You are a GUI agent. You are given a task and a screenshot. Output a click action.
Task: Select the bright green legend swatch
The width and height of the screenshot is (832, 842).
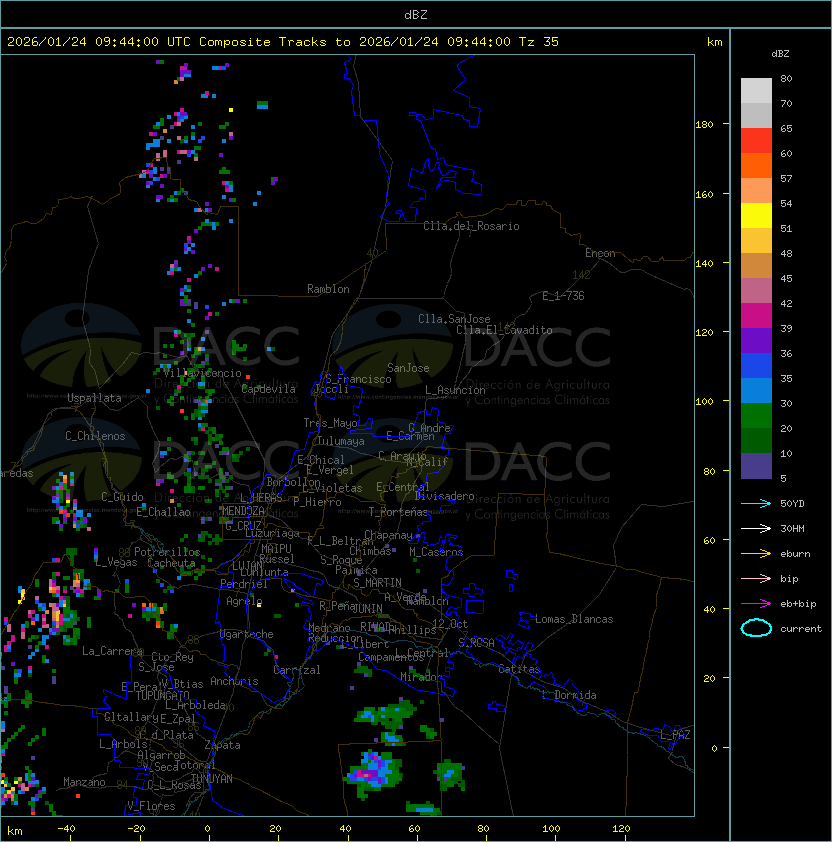pos(756,416)
